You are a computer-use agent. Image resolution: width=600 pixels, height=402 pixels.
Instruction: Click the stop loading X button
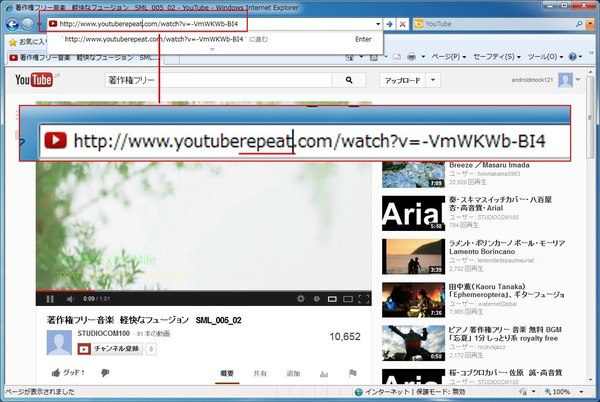click(x=402, y=23)
